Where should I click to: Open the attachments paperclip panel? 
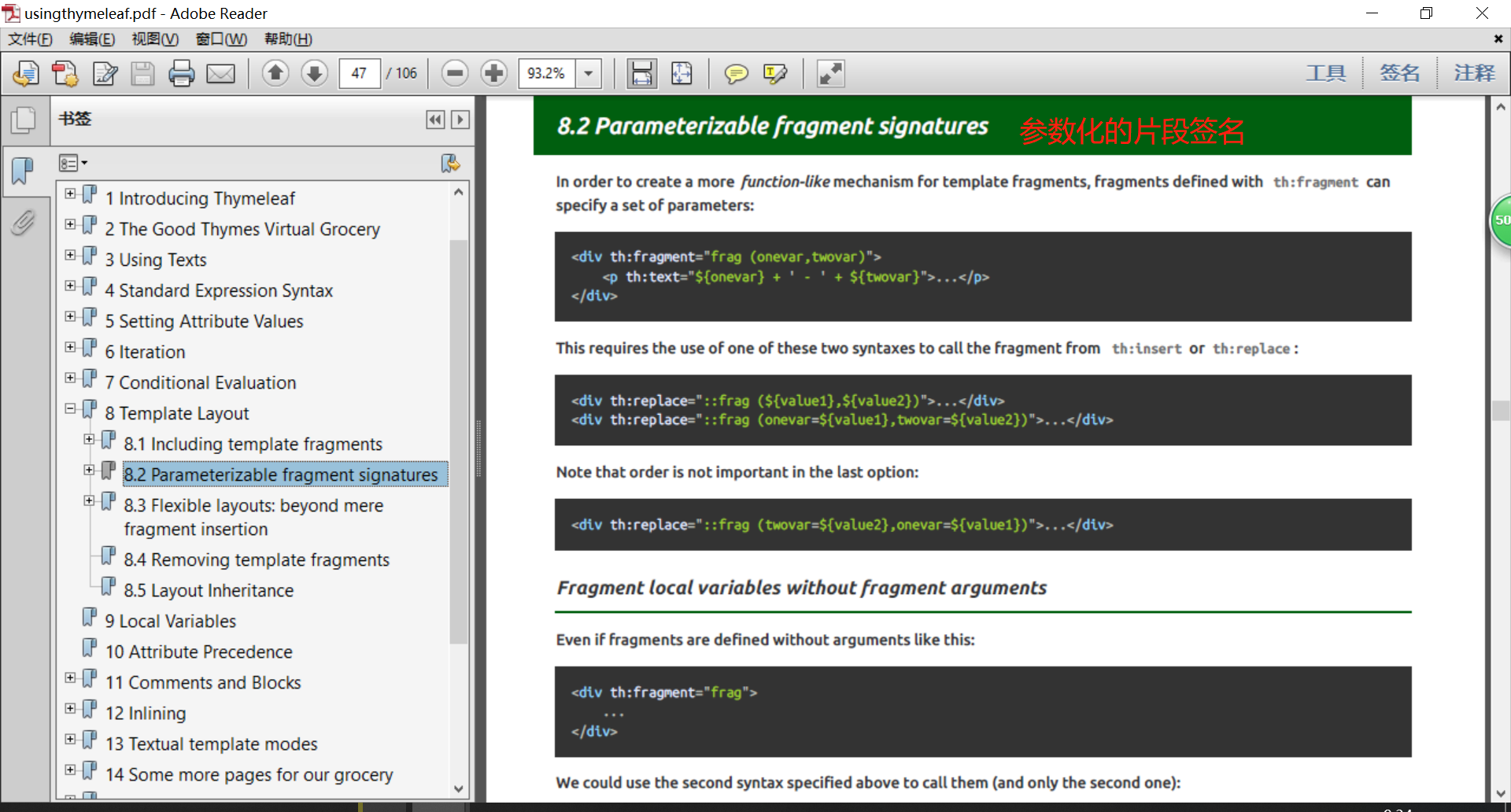[24, 223]
